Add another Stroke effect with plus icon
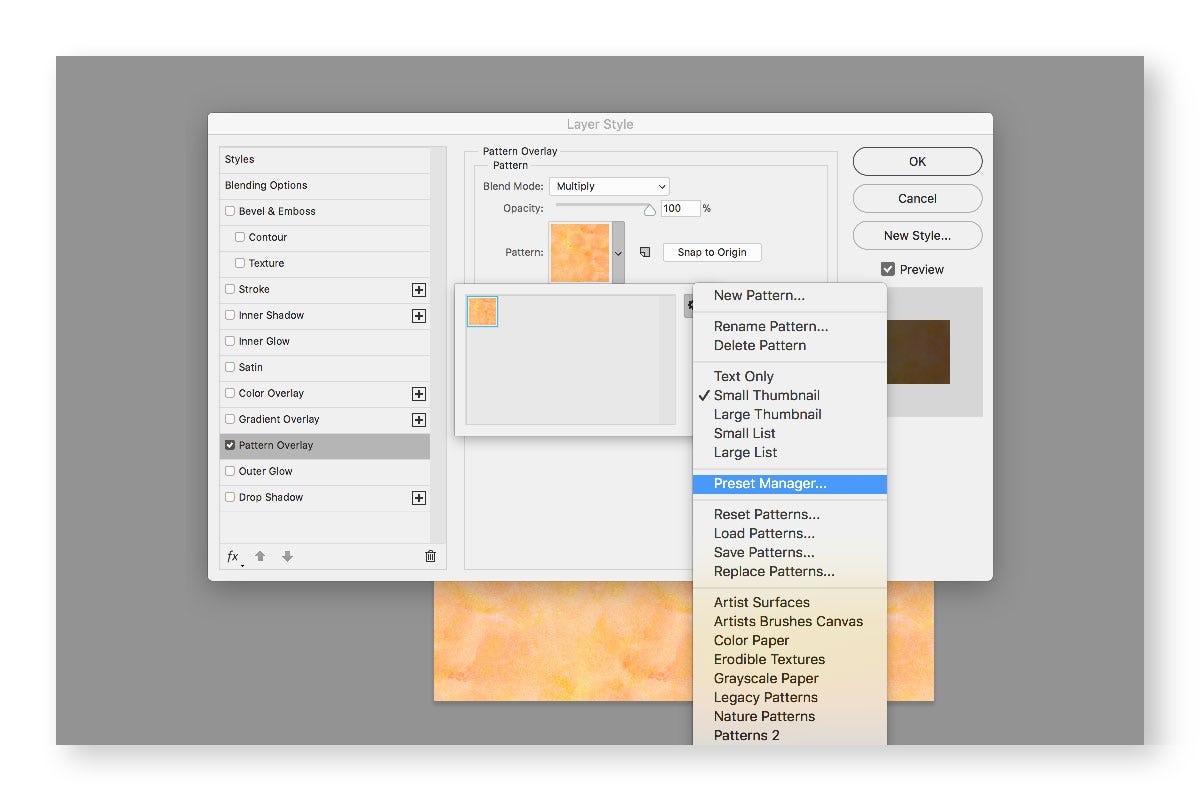The image size is (1200, 801). coord(419,290)
